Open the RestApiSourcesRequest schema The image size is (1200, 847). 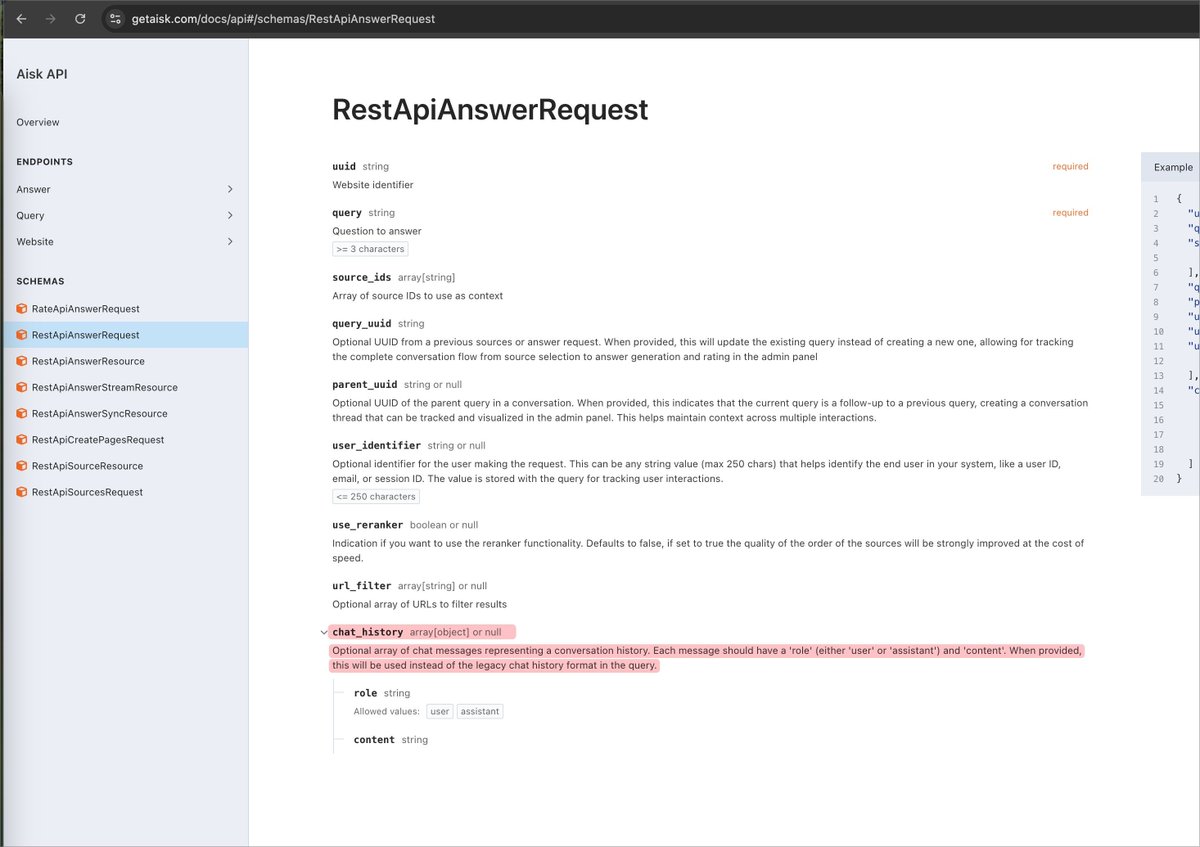[124, 492]
